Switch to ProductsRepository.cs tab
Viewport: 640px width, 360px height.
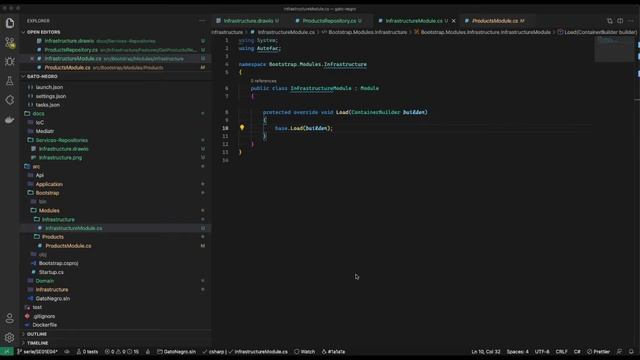coord(329,21)
